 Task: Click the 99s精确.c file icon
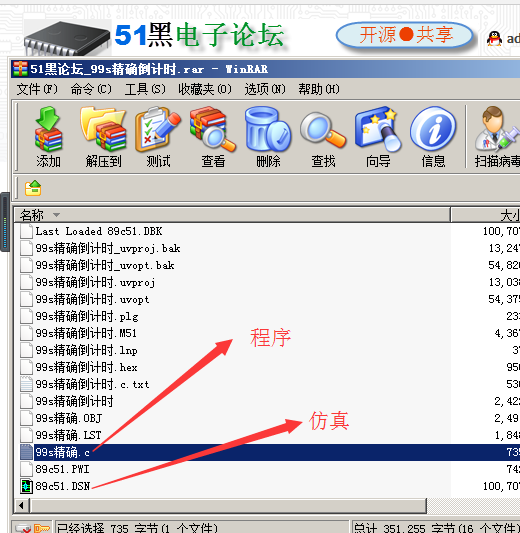(27, 452)
